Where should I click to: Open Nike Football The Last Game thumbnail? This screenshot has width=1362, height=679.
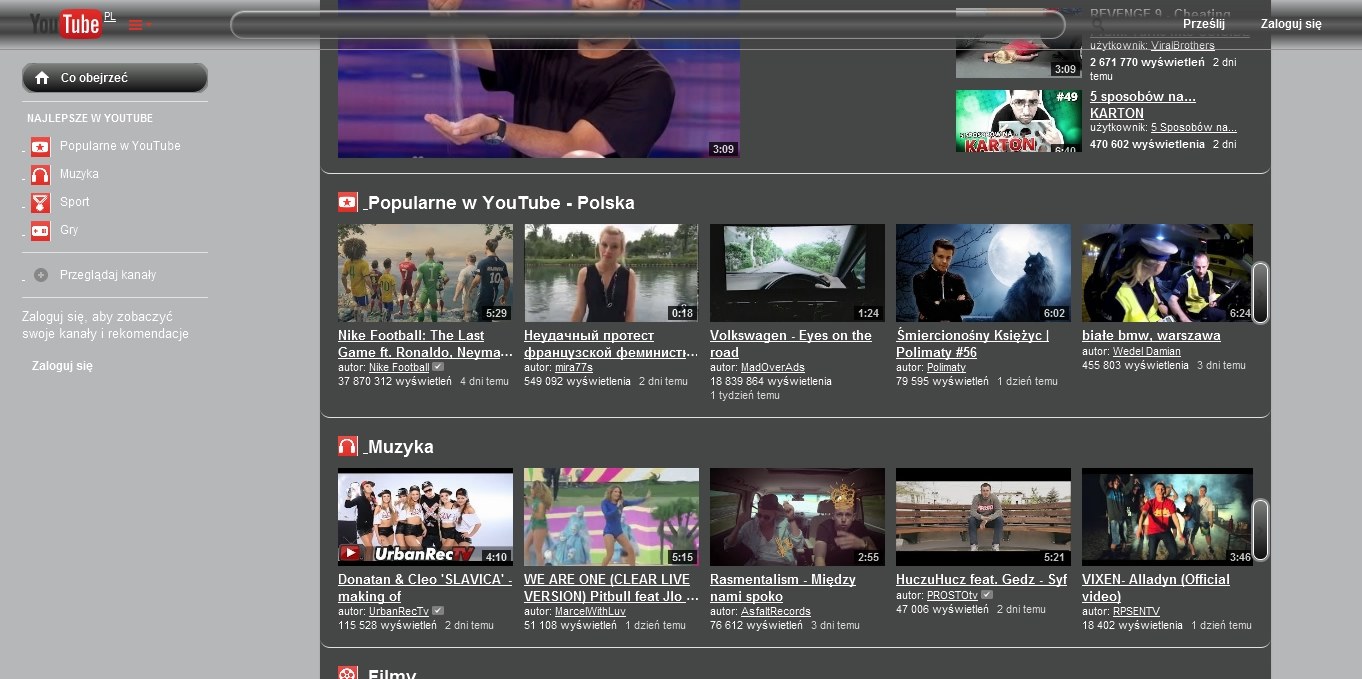click(425, 273)
